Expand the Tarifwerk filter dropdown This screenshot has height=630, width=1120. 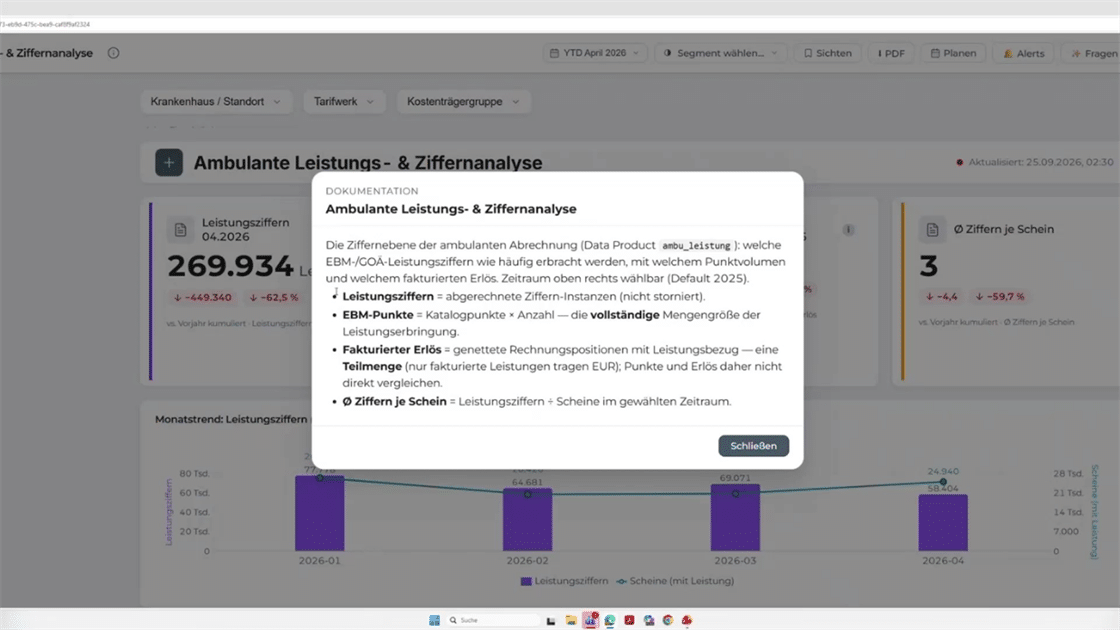click(x=344, y=101)
